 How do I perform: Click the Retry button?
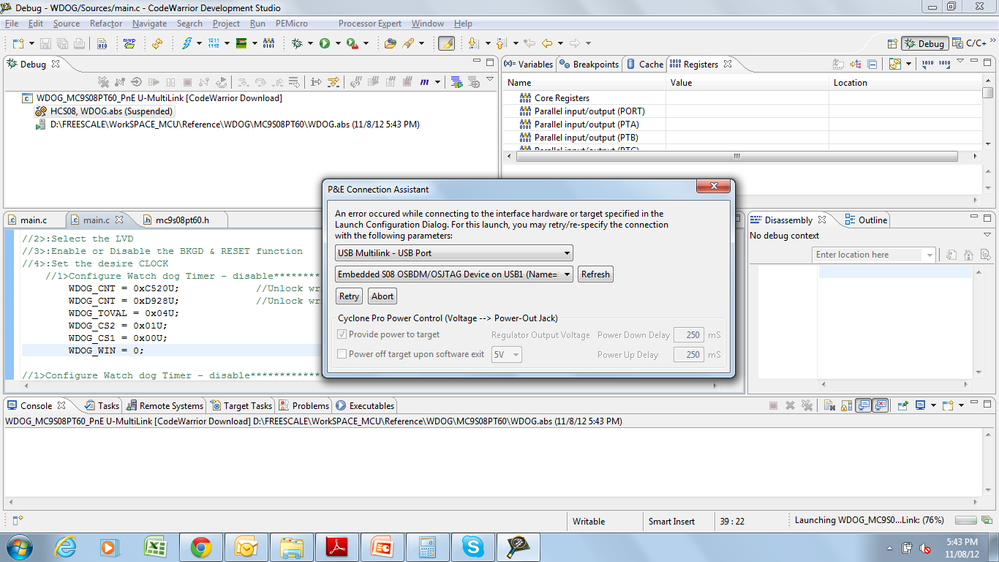click(x=349, y=296)
